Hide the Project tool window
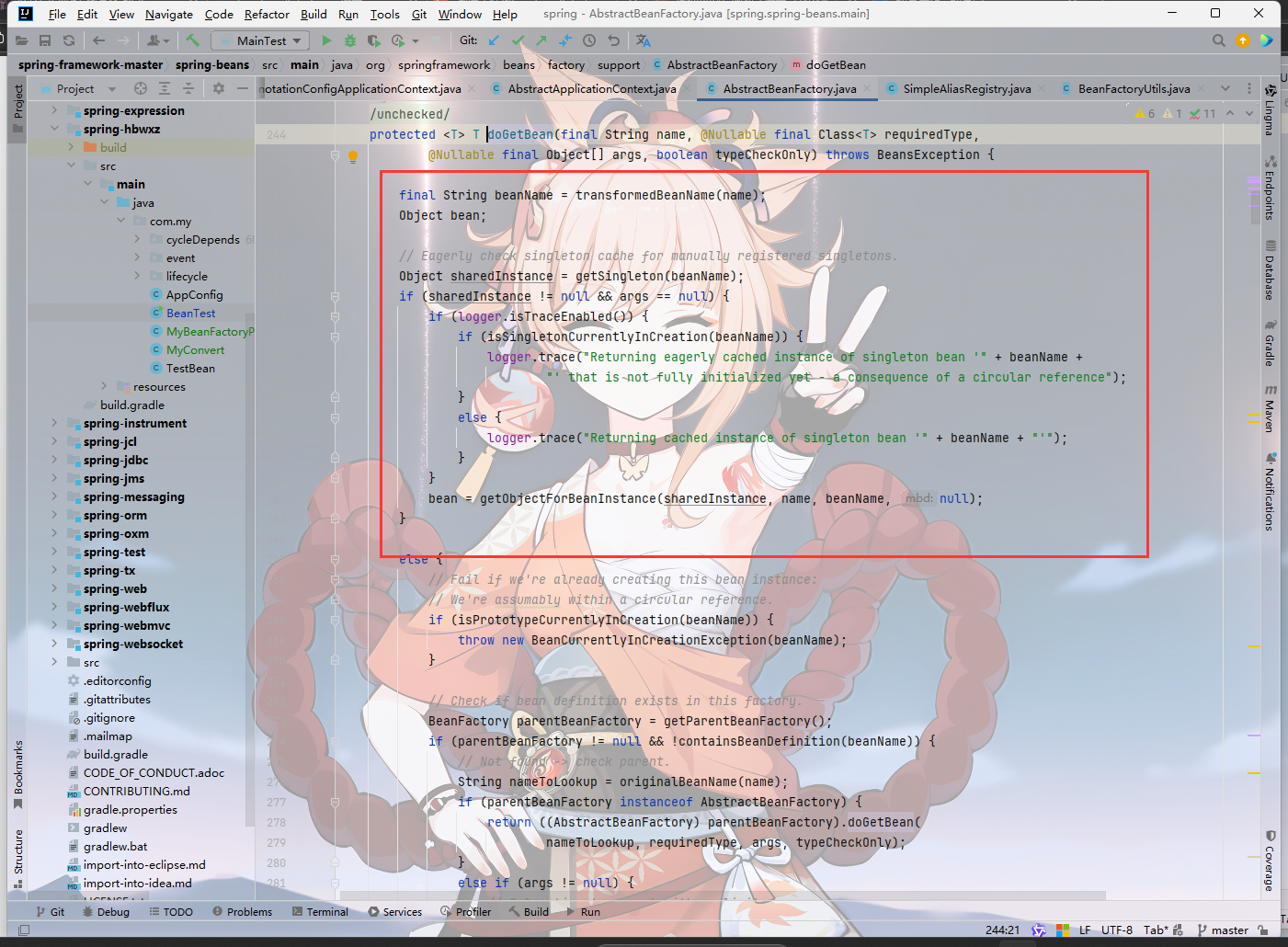The width and height of the screenshot is (1288, 947). [x=243, y=88]
